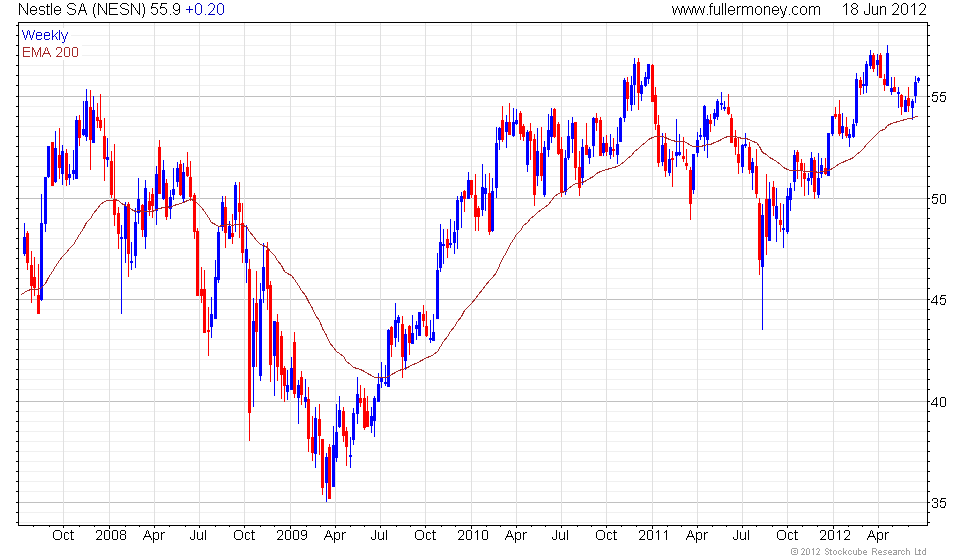
Task: Click the 2008 year axis label
Action: (x=111, y=535)
